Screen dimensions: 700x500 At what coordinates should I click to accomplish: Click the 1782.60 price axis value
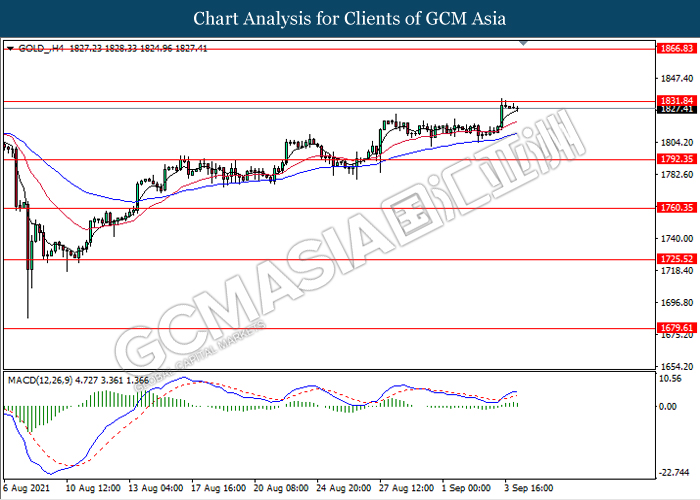tap(677, 175)
